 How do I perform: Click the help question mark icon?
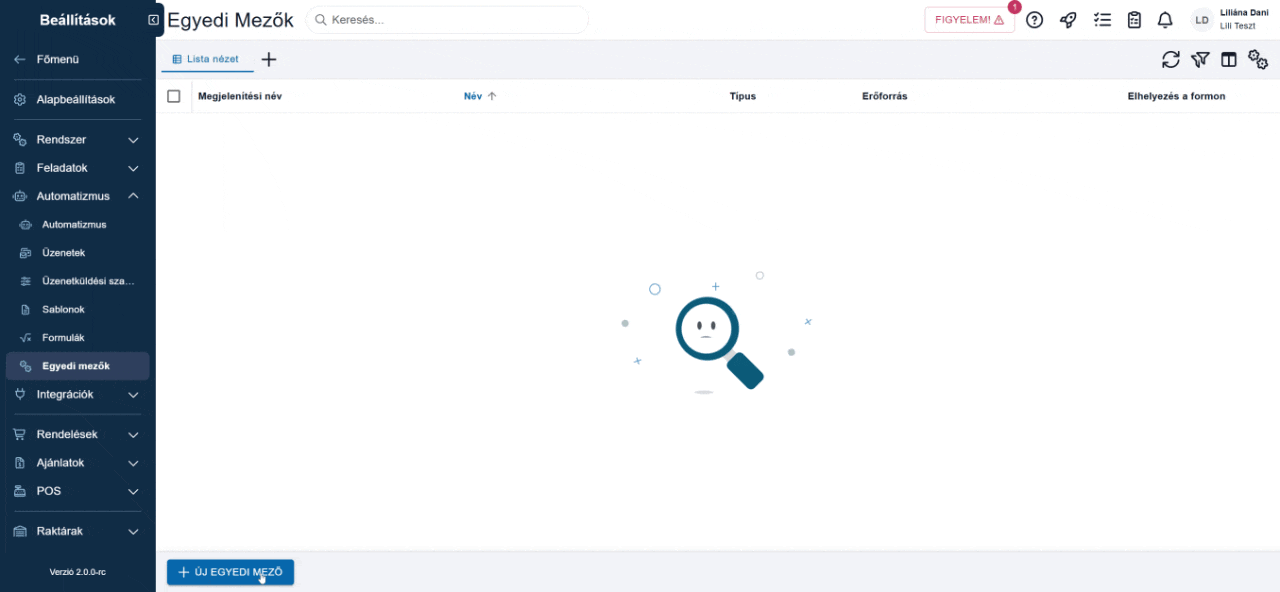(1035, 20)
